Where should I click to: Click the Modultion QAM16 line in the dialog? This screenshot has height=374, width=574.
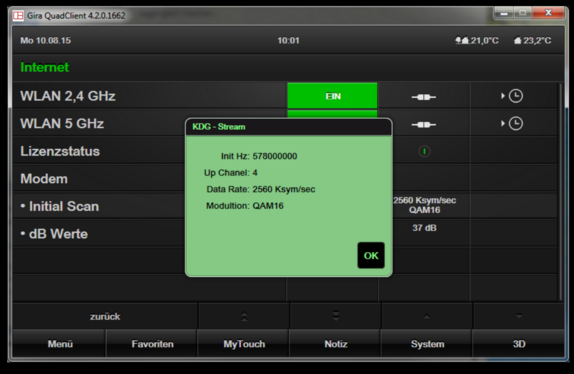(245, 206)
